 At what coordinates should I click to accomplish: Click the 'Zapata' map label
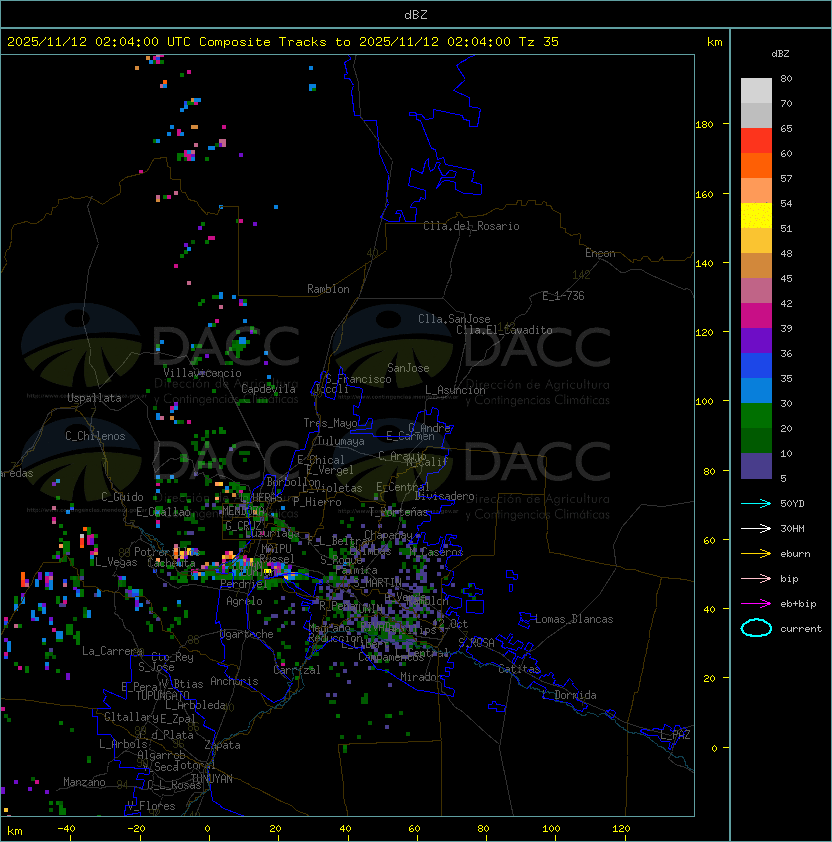pyautogui.click(x=222, y=745)
